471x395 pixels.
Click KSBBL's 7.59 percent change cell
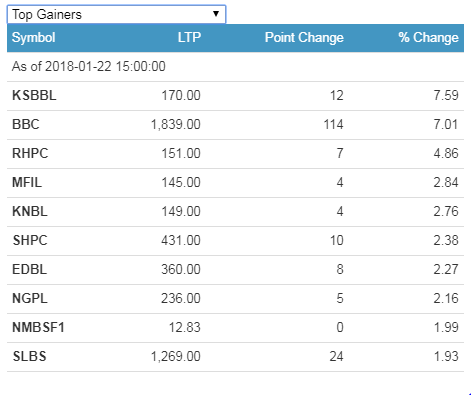coord(446,95)
